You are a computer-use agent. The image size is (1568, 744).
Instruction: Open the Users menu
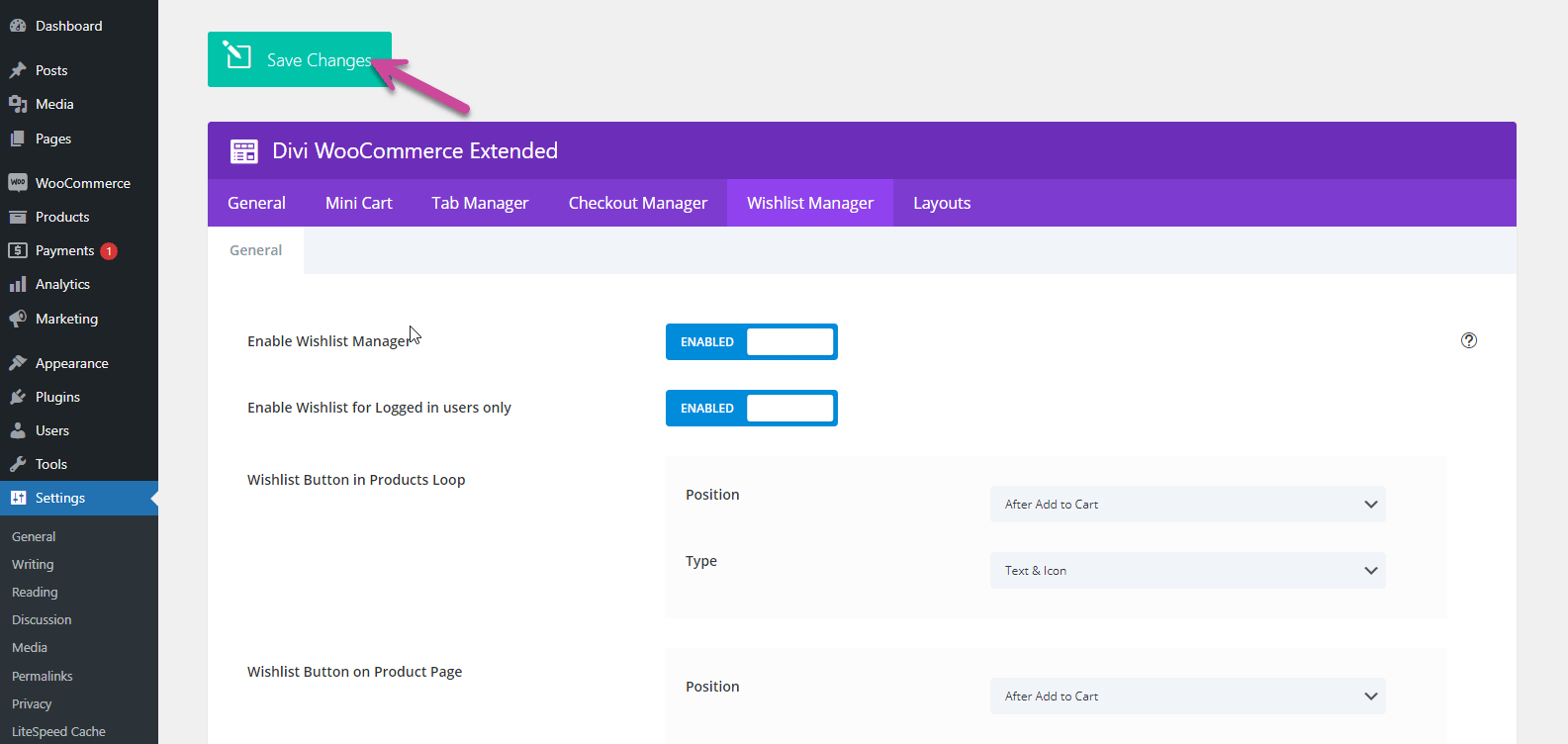click(79, 430)
